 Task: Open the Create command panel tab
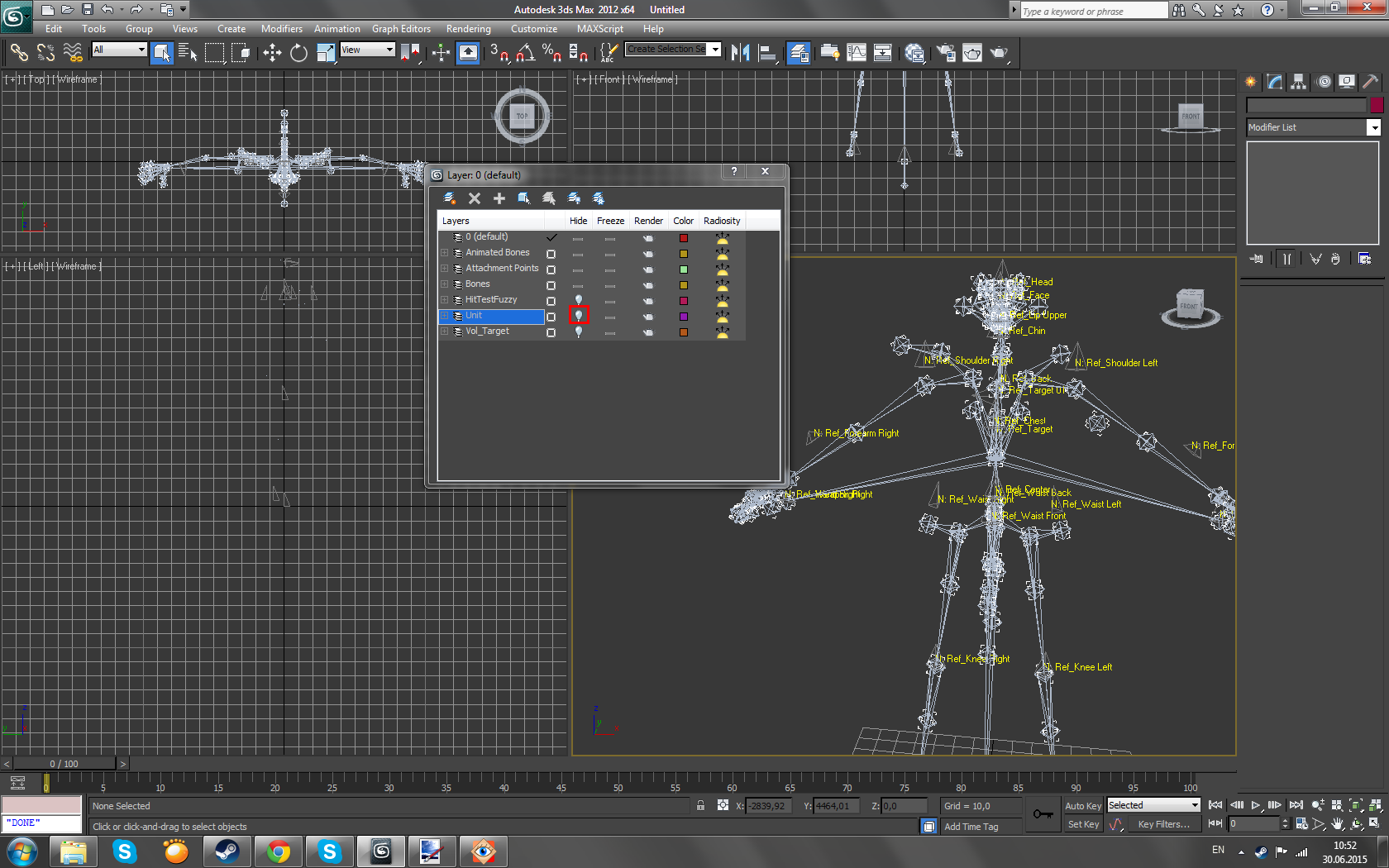click(x=1250, y=81)
